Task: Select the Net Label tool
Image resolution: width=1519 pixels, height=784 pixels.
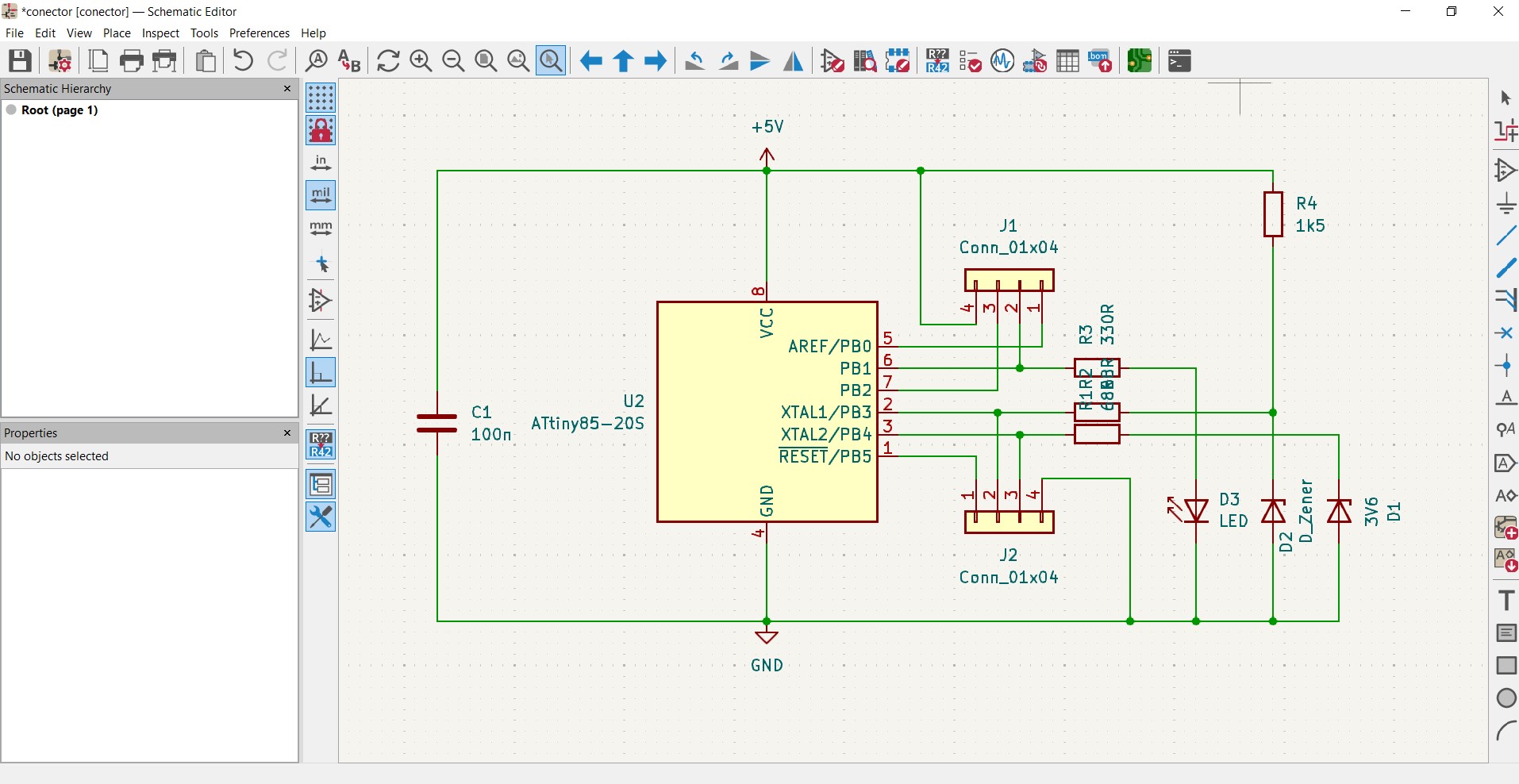Action: [x=1506, y=398]
